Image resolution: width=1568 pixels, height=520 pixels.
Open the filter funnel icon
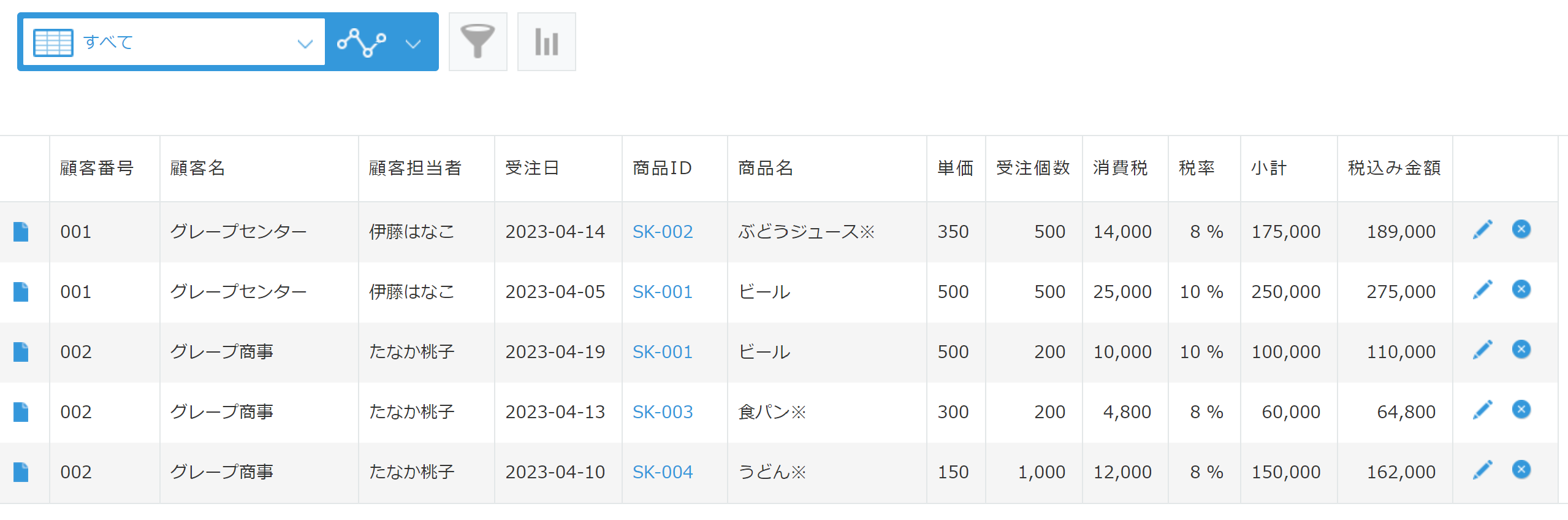point(478,42)
